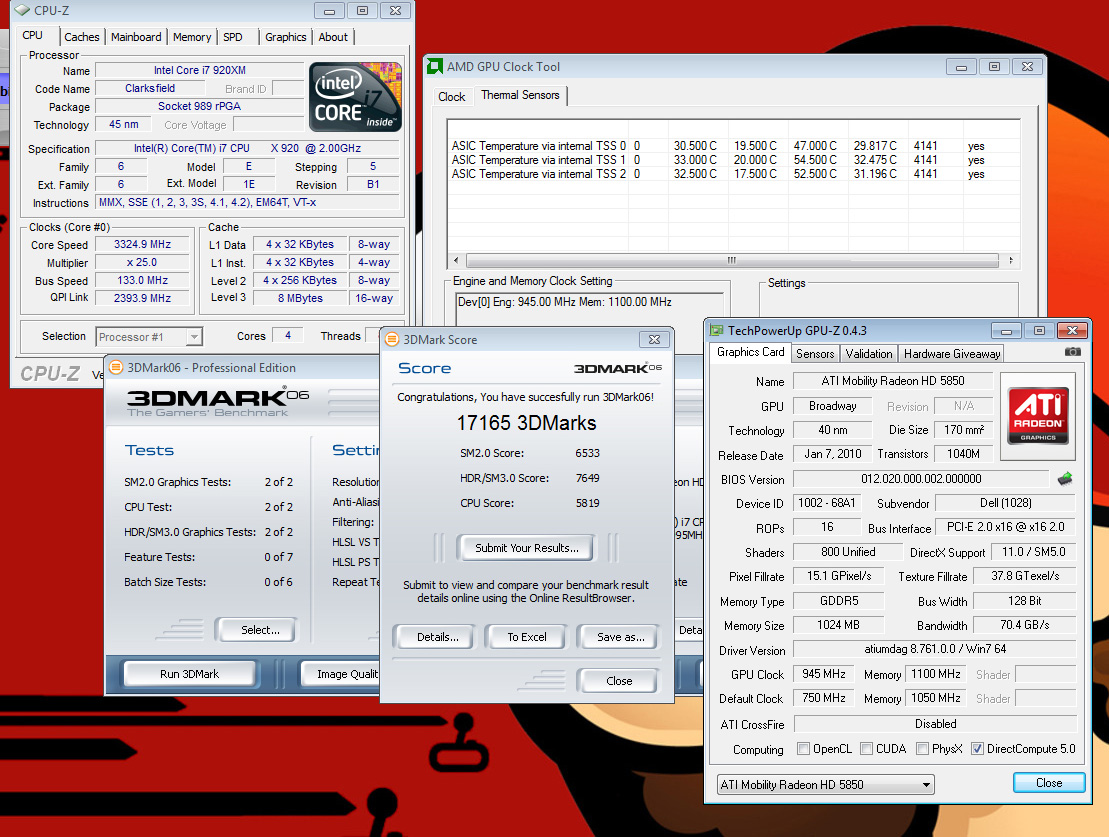Click the GPU-Z Name field ATI Mobility Radeon
Screen dimensions: 1109x837
click(893, 381)
